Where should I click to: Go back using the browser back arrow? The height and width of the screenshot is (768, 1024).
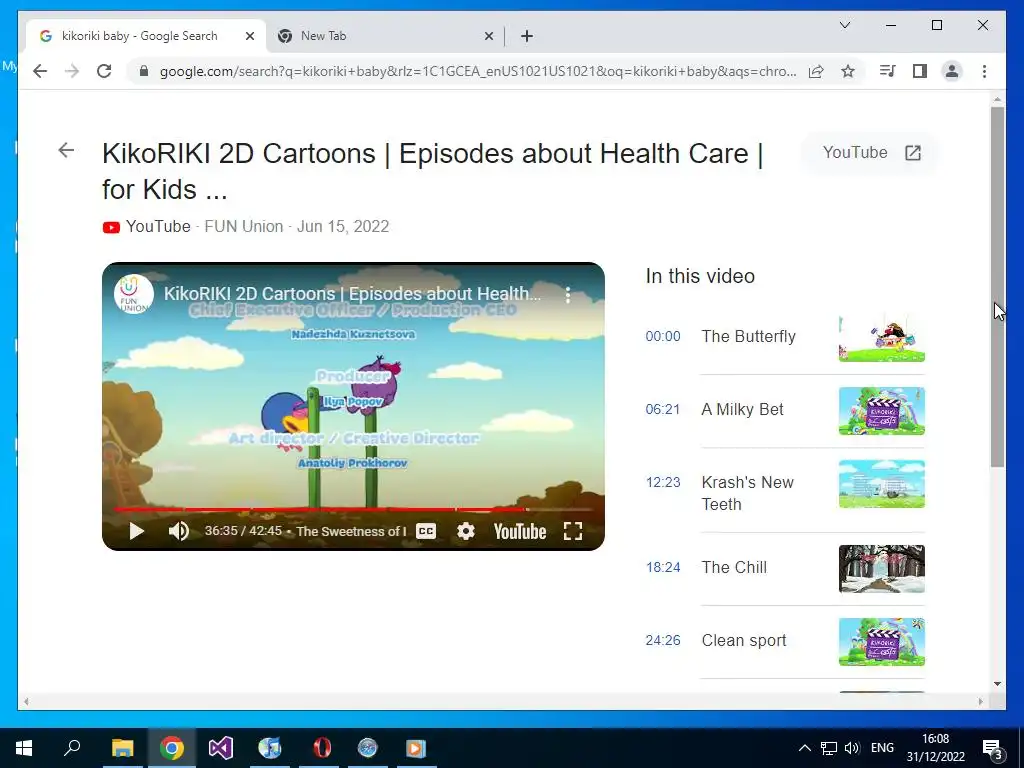[x=40, y=71]
